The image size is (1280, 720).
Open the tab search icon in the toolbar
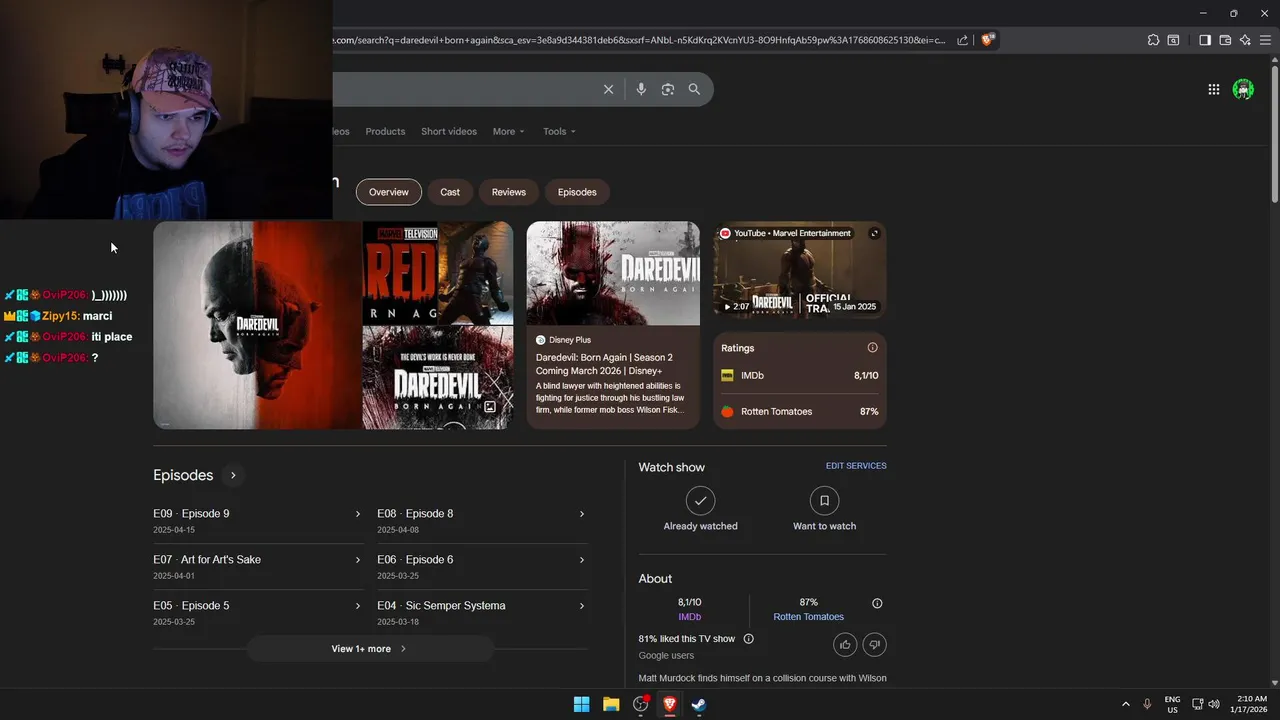(1174, 40)
